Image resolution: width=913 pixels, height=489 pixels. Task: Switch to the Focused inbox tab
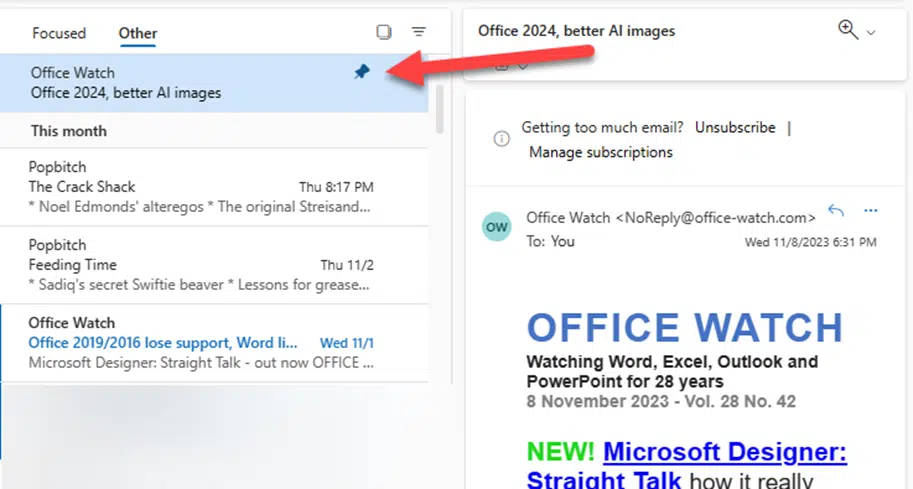point(59,33)
